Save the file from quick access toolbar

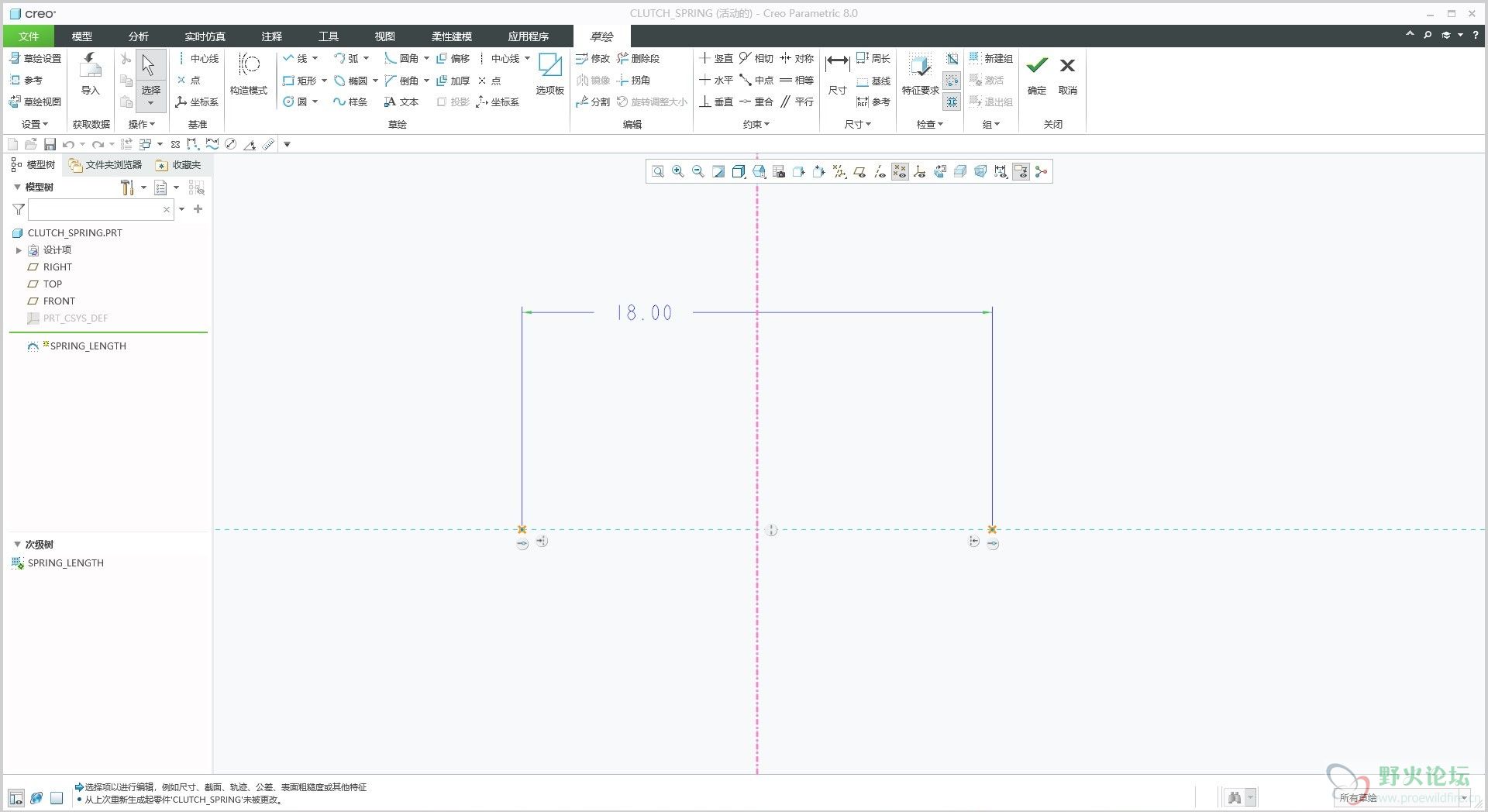pos(50,144)
